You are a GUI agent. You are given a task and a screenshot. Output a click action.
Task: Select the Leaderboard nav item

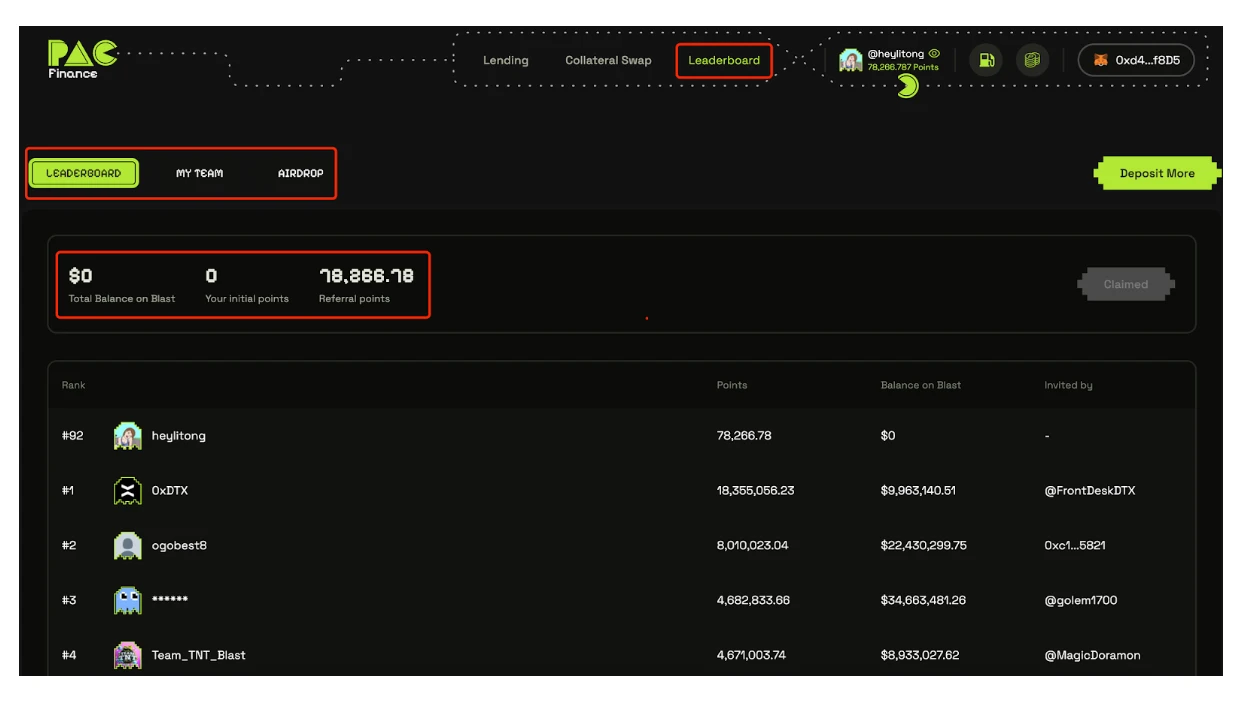[x=724, y=60]
